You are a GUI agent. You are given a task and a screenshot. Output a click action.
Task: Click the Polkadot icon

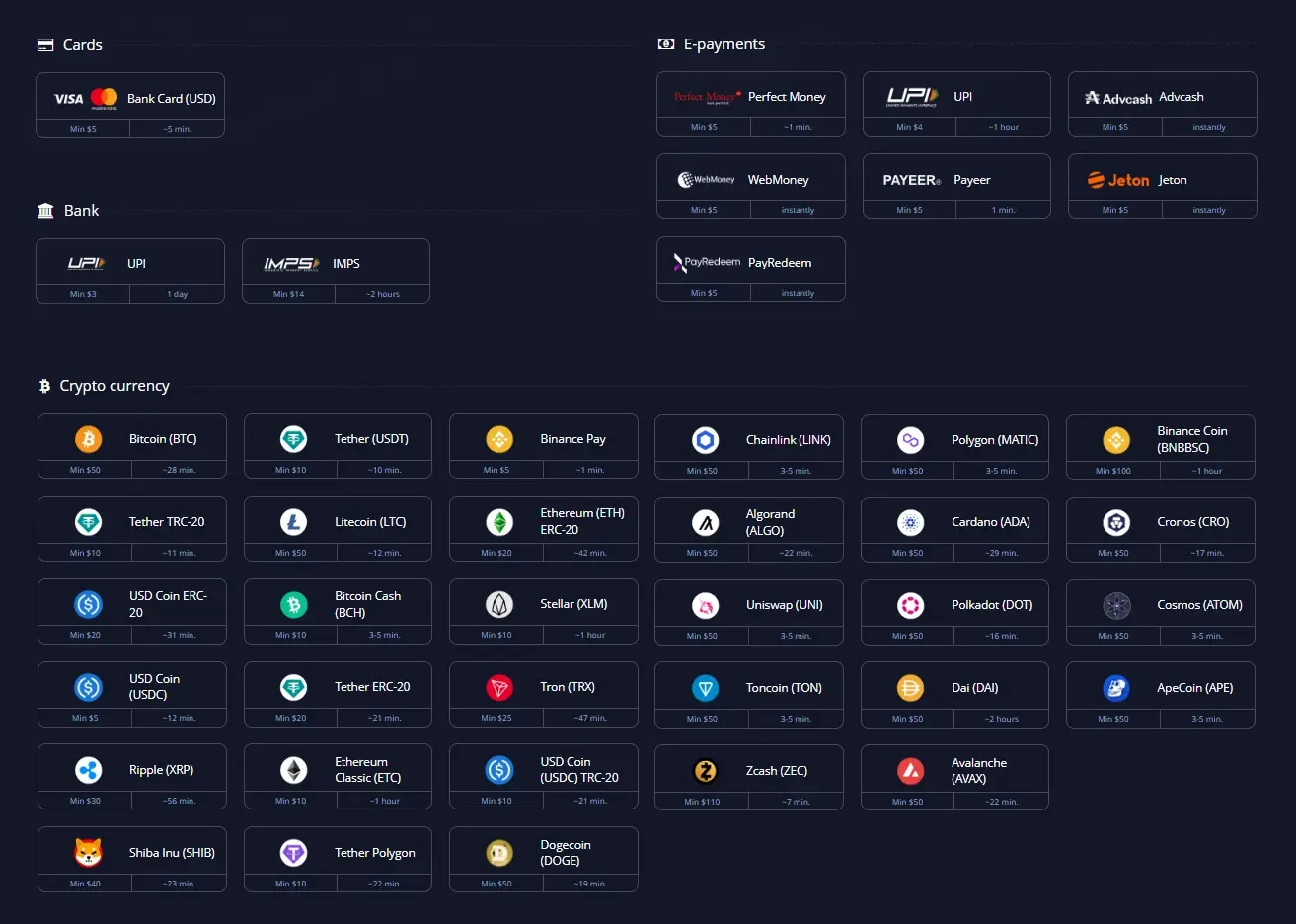tap(910, 605)
